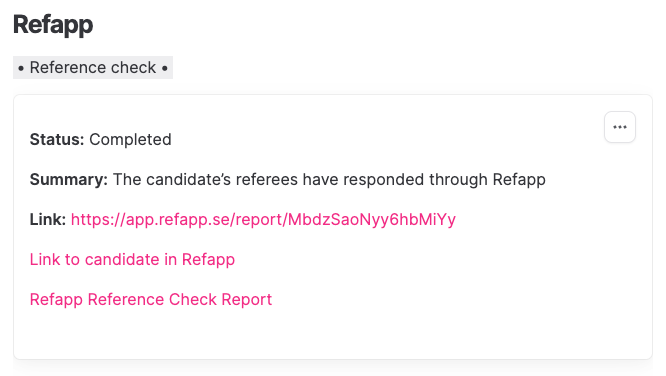
Task: Click the MbdzSaoNyy6hbMiYy report ID in URL
Action: click(x=372, y=220)
